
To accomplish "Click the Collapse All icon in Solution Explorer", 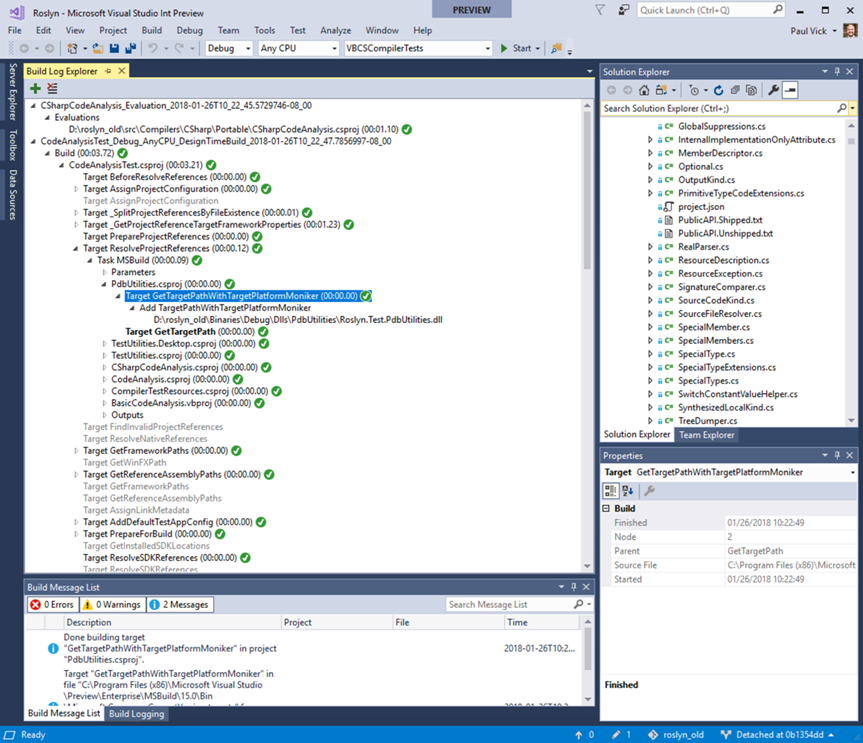I will pos(735,90).
